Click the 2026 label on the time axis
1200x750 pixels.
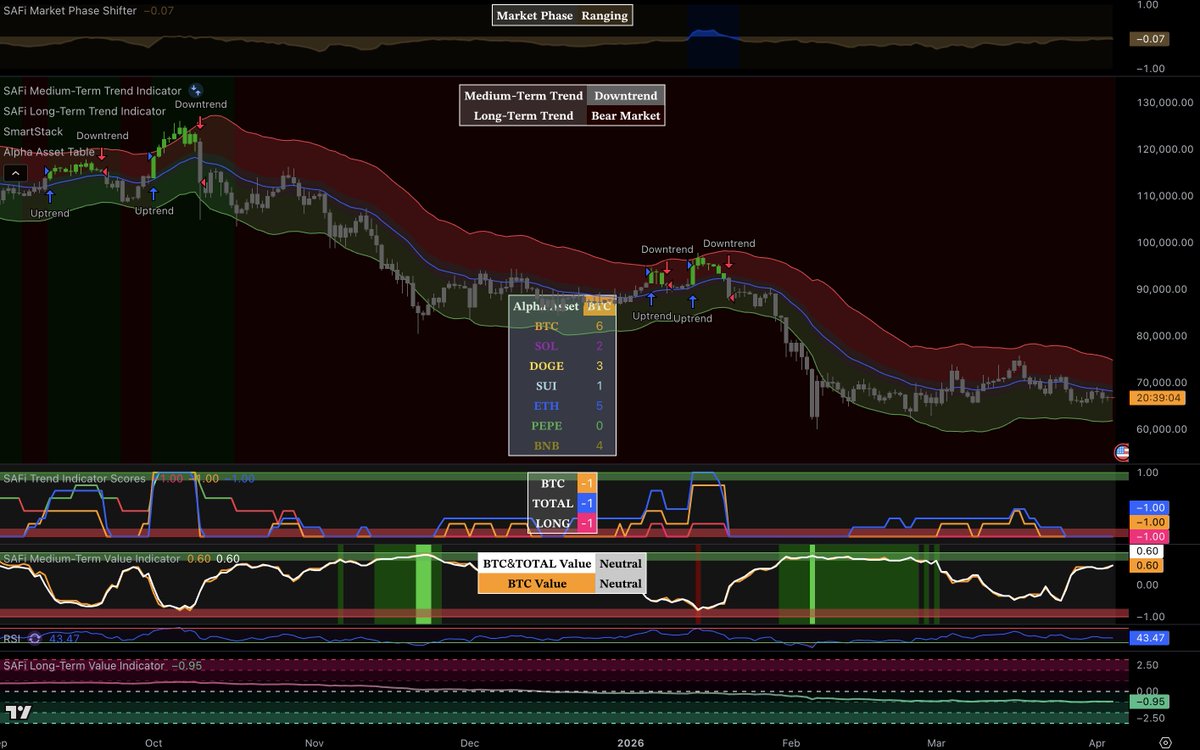(630, 743)
